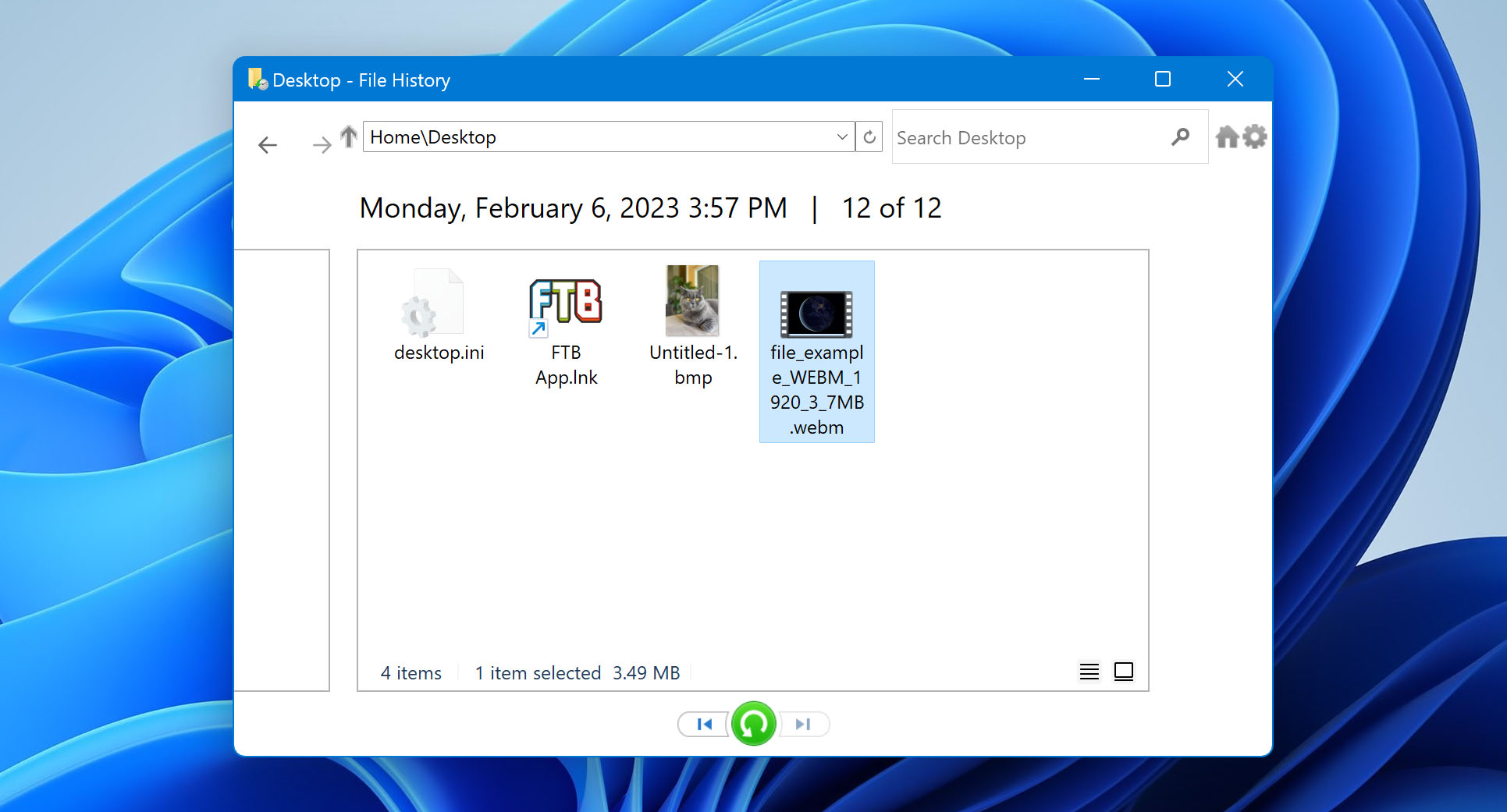1507x812 pixels.
Task: Go back with the left arrow
Action: tap(268, 144)
